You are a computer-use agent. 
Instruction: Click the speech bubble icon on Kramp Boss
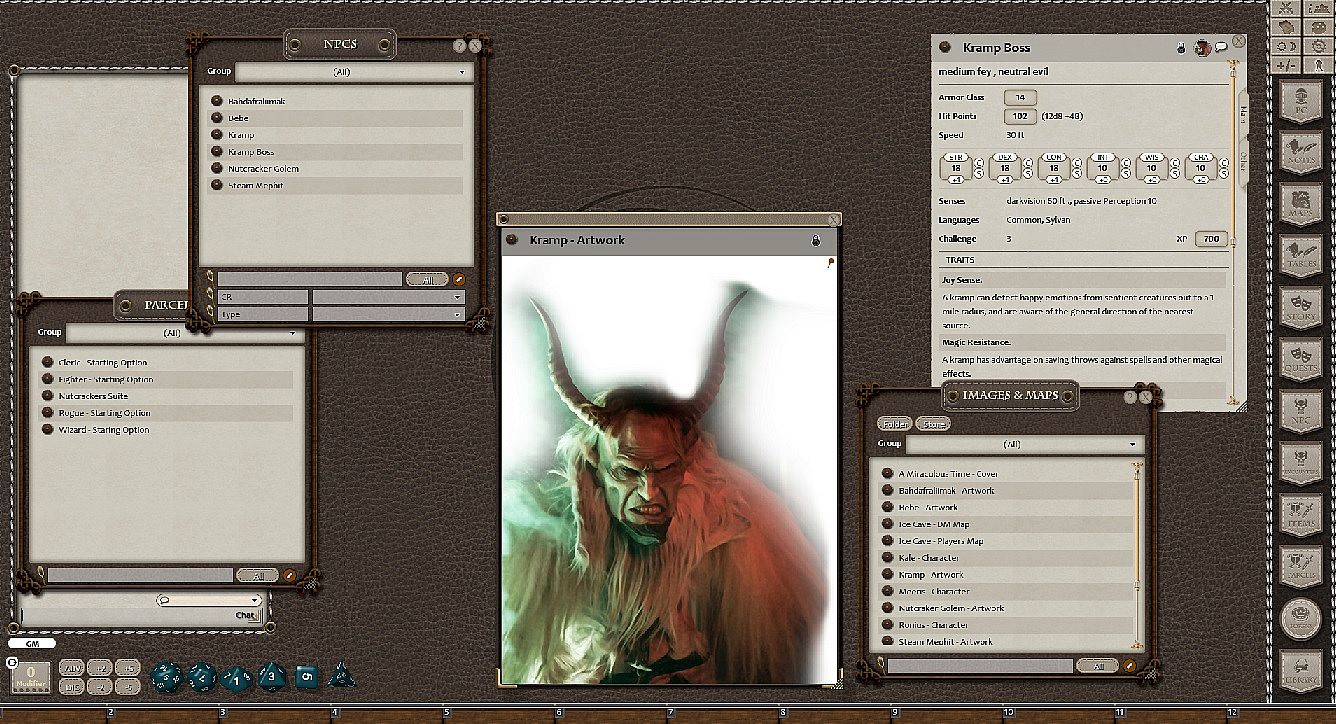[x=1221, y=48]
